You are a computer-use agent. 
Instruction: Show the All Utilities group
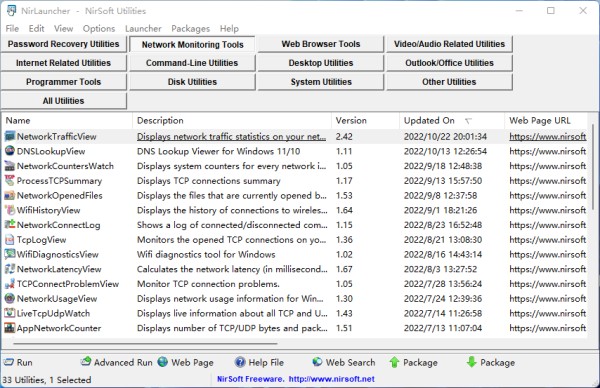64,101
